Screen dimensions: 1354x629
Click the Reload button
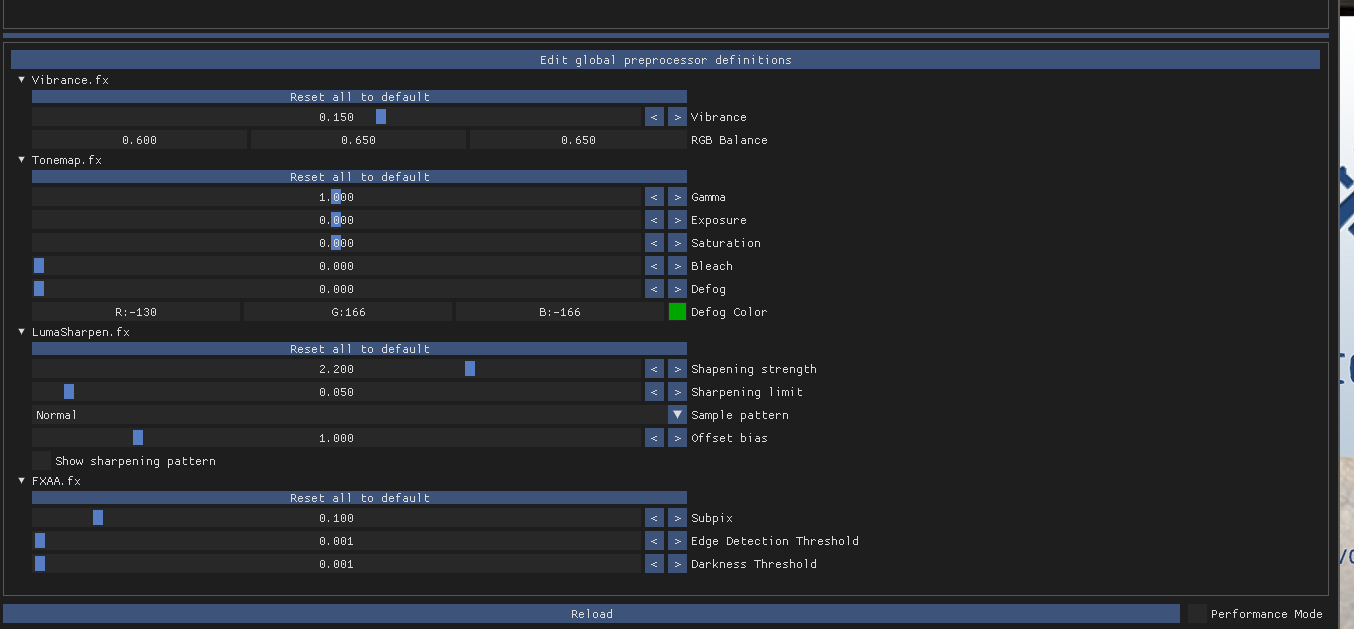pos(592,614)
